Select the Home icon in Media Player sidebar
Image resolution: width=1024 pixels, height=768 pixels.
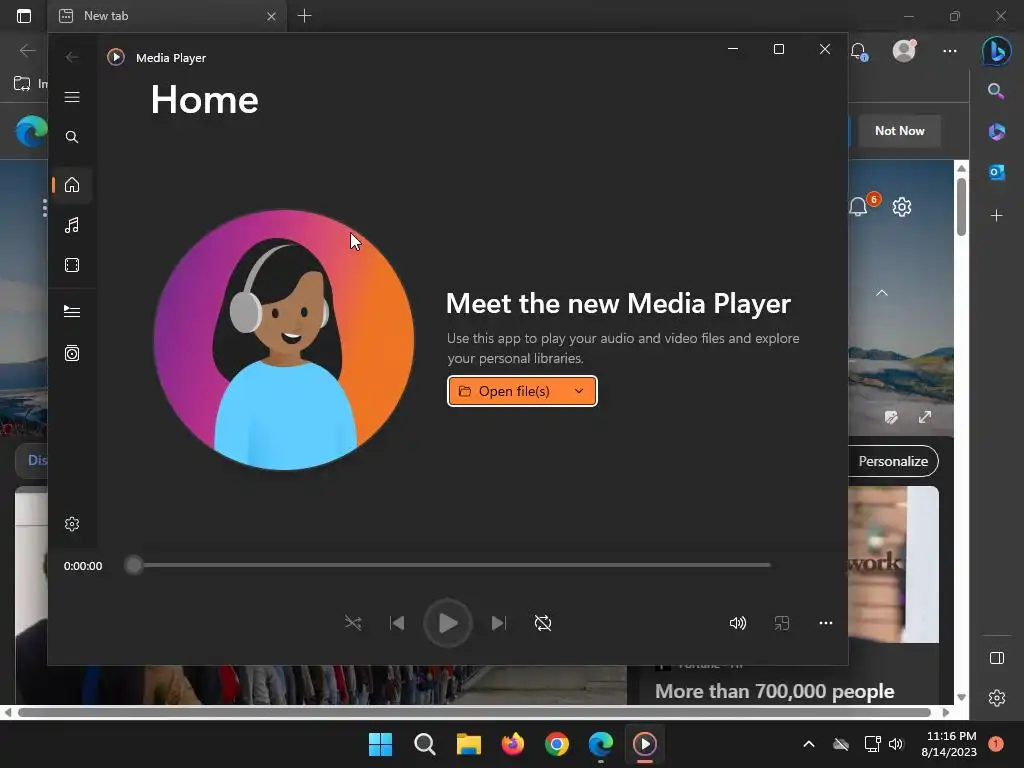[x=72, y=185]
